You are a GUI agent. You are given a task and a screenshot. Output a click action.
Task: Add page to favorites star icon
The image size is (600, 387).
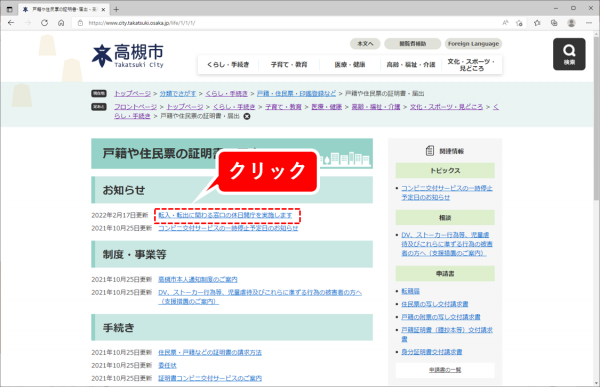click(519, 23)
